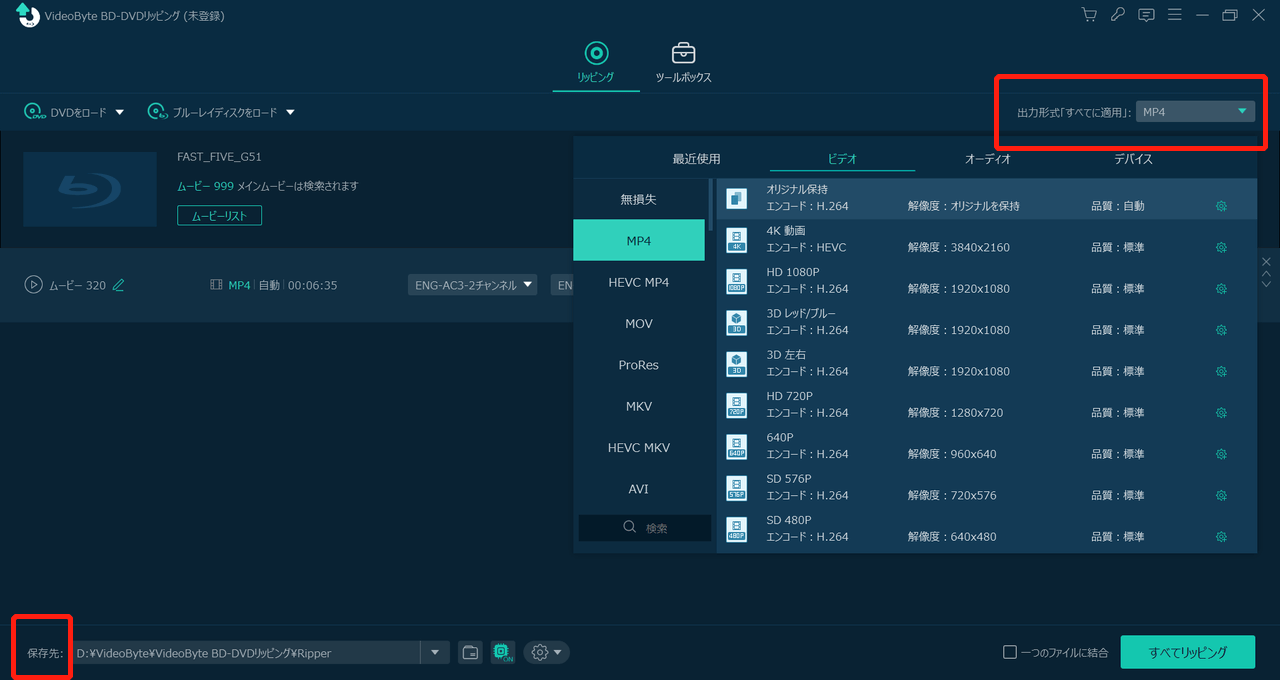The image size is (1280, 680).
Task: Edit ムービー 320 title via pencil icon
Action: coord(118,284)
